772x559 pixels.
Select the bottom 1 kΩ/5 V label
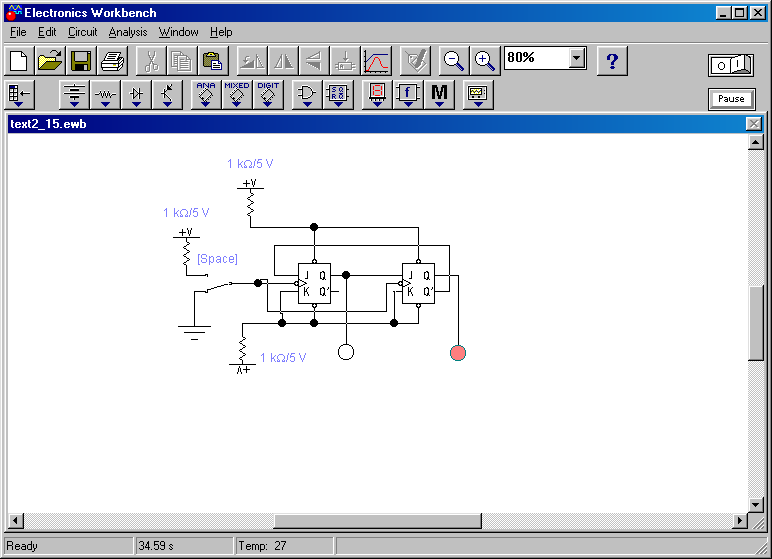click(283, 358)
